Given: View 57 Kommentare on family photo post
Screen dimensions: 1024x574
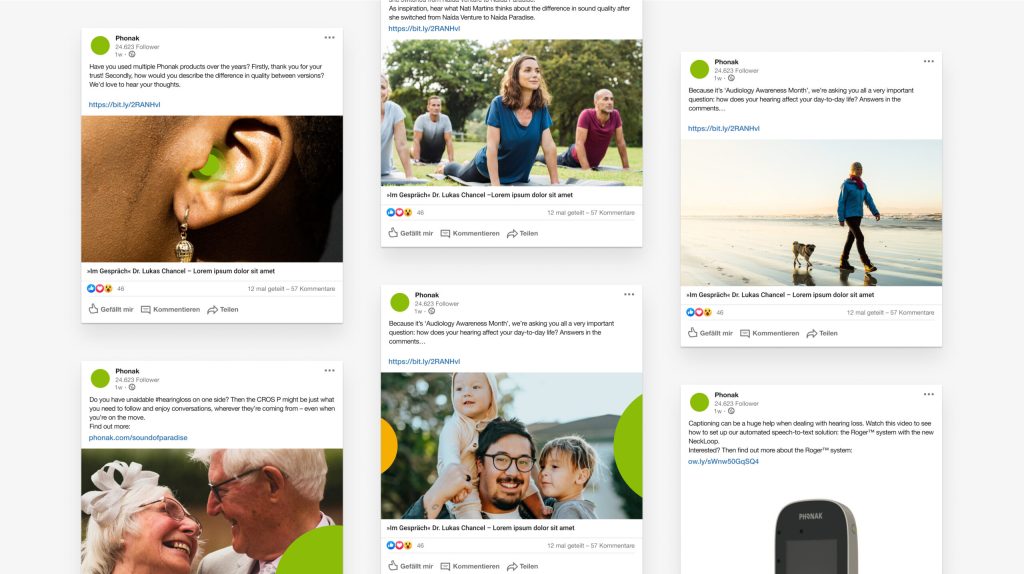Looking at the screenshot, I should (x=613, y=546).
